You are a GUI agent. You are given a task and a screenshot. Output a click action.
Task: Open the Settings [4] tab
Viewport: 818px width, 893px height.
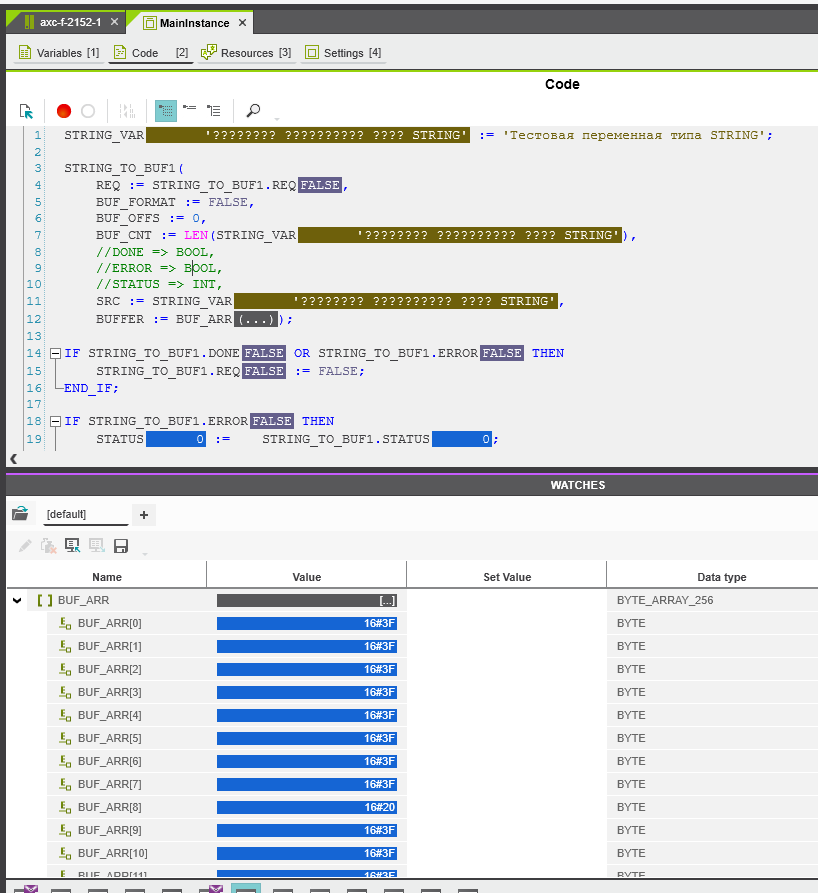[342, 53]
